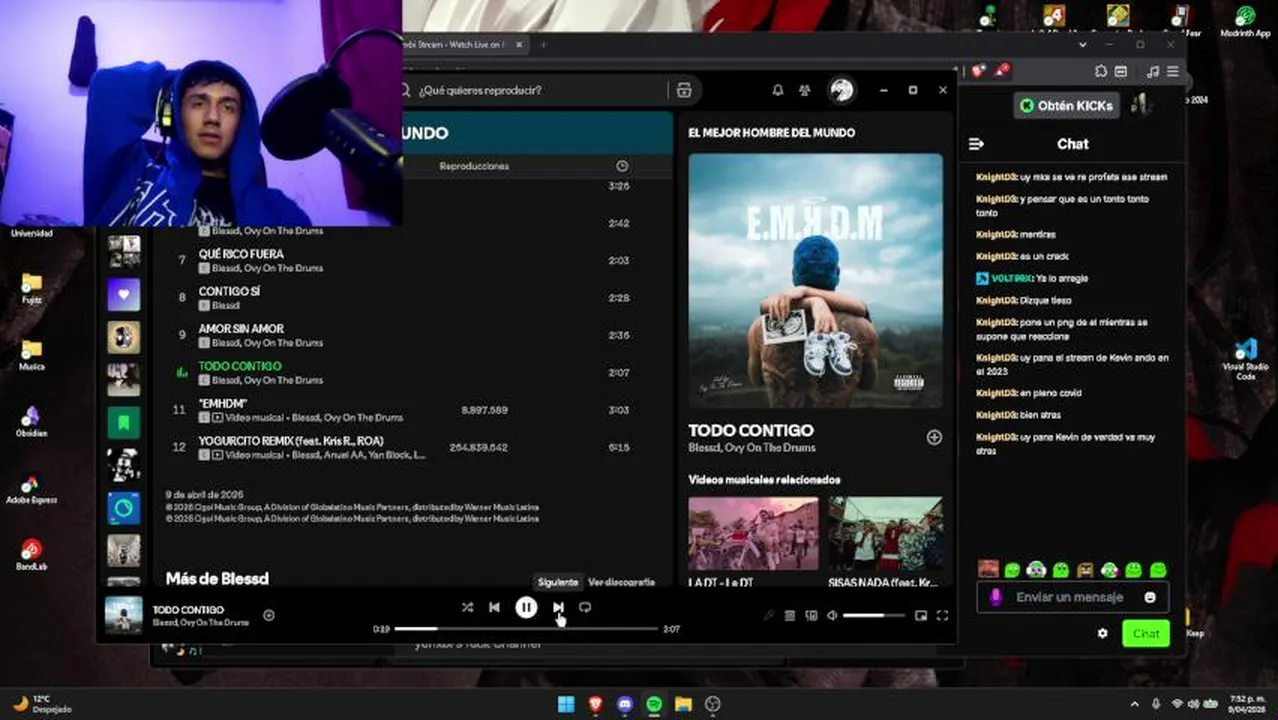Open the LA DT related video thumbnail
This screenshot has width=1278, height=720.
753,534
